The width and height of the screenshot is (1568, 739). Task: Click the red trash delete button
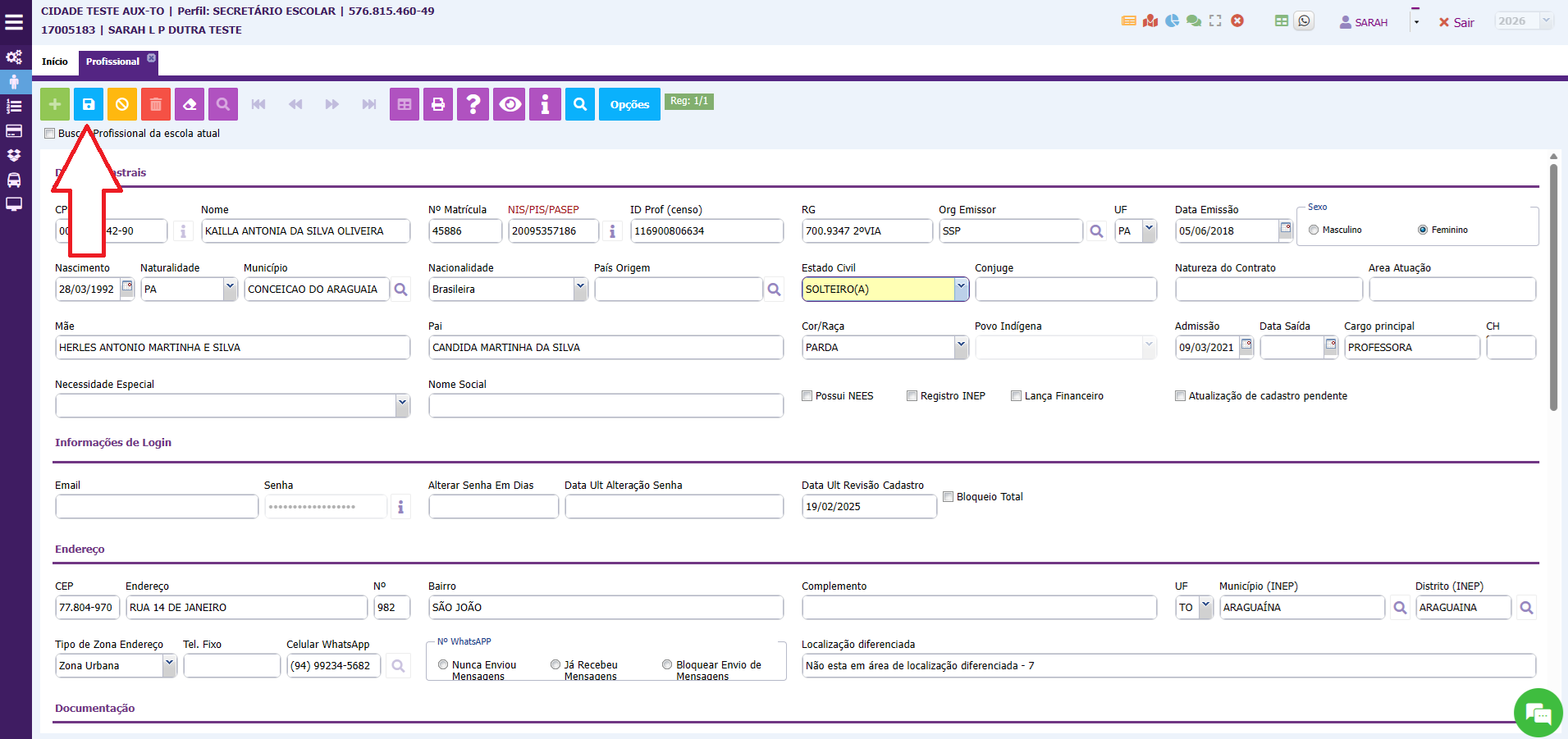[156, 104]
